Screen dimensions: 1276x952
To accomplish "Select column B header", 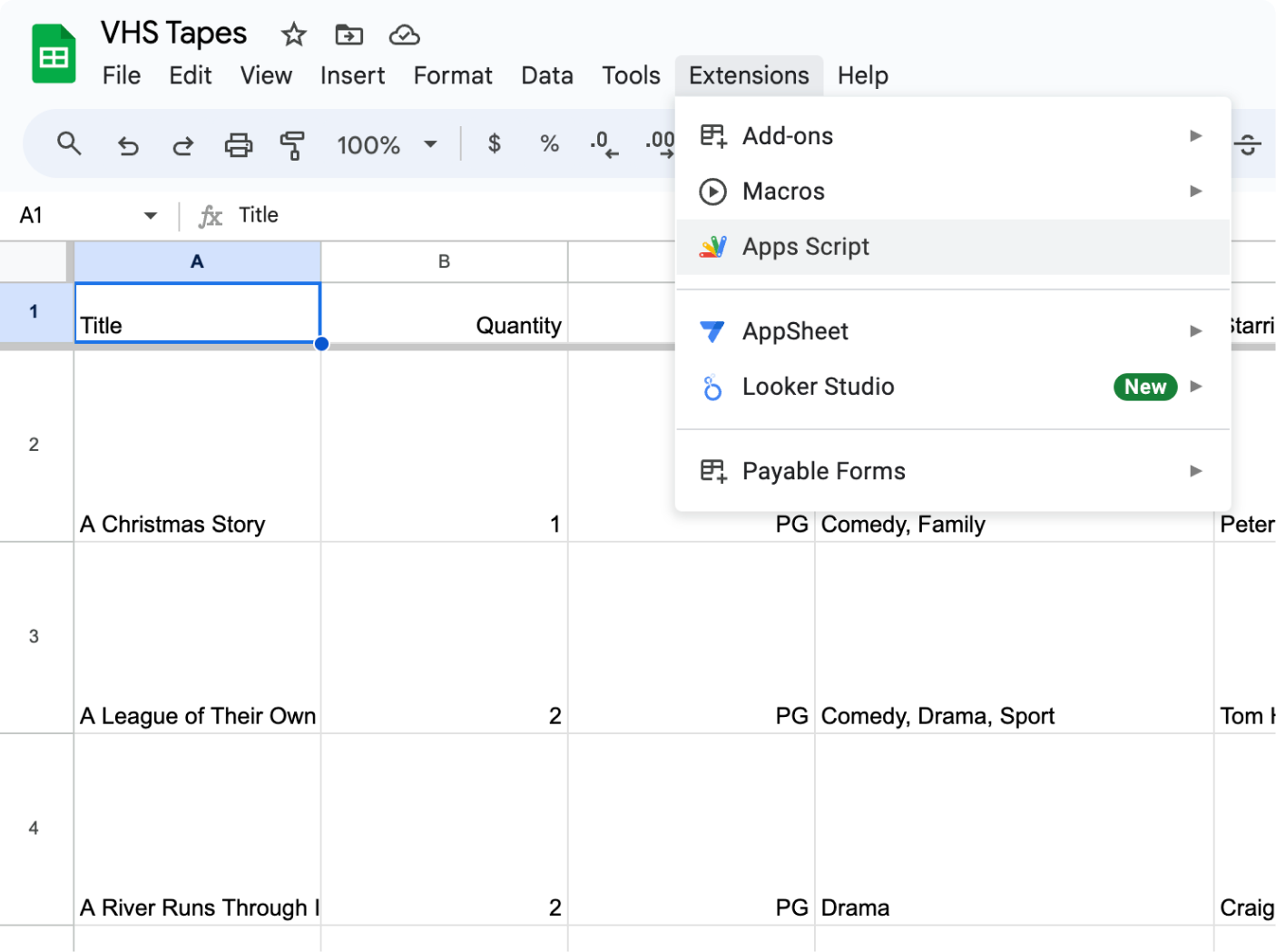I will click(444, 261).
